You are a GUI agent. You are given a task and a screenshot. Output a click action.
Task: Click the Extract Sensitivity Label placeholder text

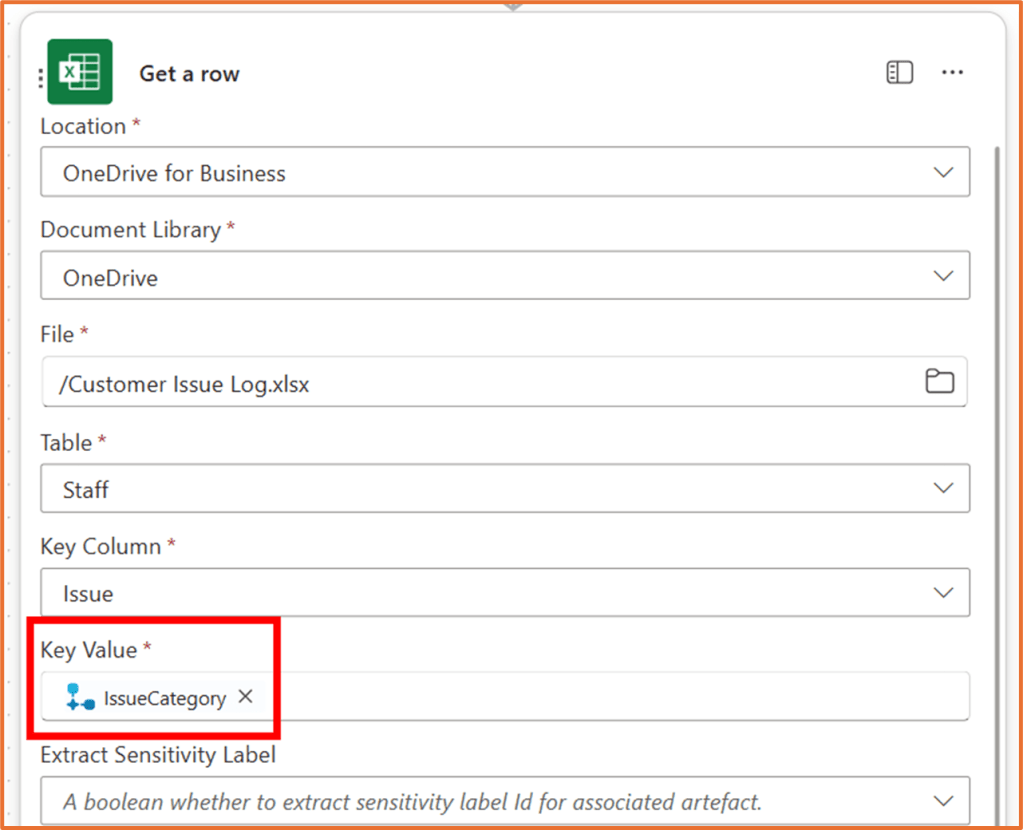400,800
